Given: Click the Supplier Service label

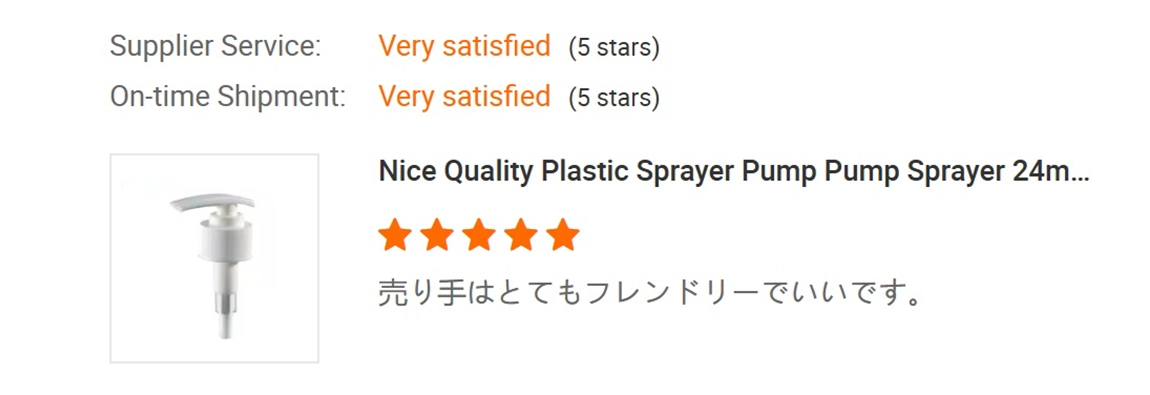Looking at the screenshot, I should point(216,47).
